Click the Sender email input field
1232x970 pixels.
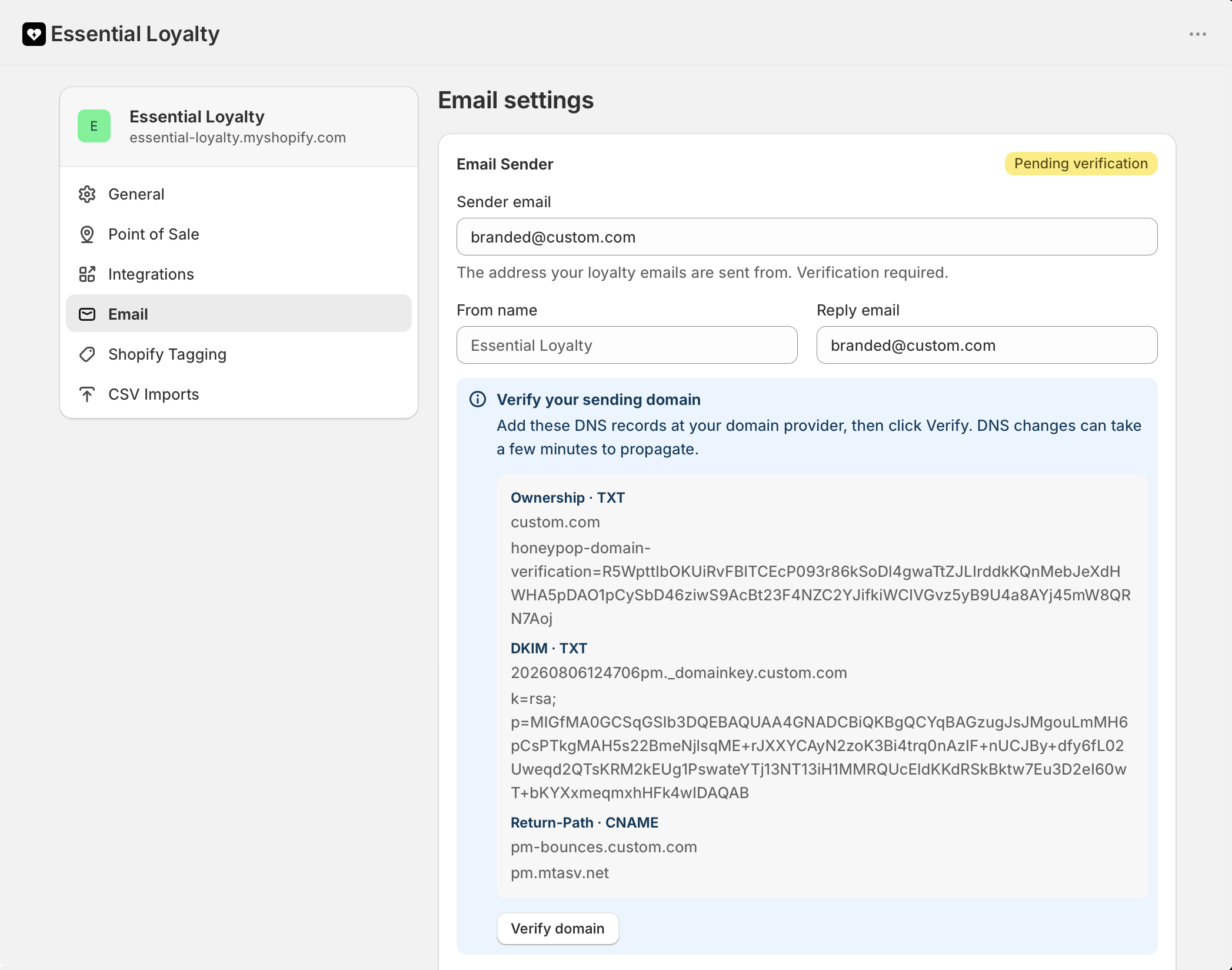807,237
